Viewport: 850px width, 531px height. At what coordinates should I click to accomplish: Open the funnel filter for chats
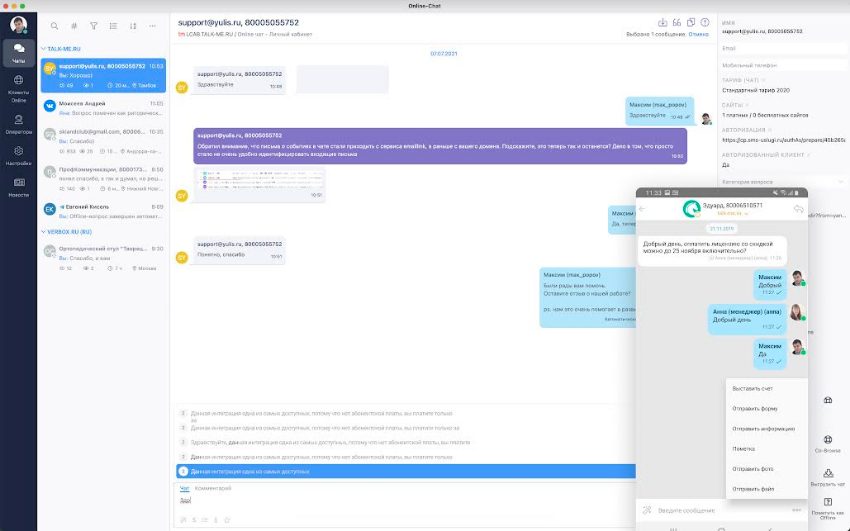click(93, 25)
